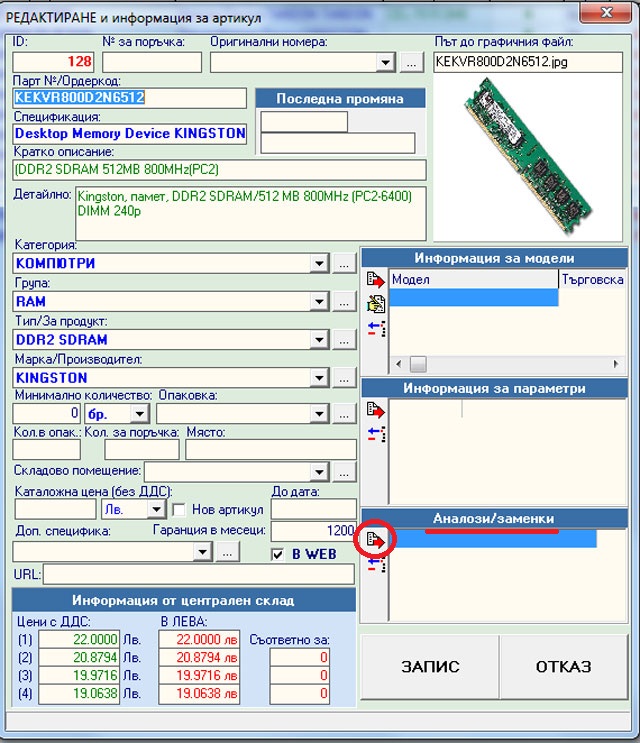Click the browse button next to Доп. специфика

(x=227, y=552)
